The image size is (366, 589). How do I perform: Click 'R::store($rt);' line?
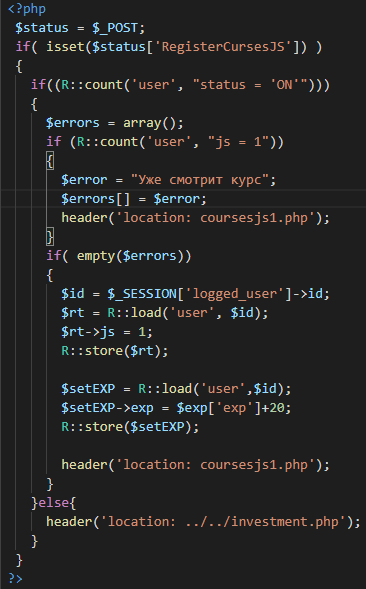115,350
